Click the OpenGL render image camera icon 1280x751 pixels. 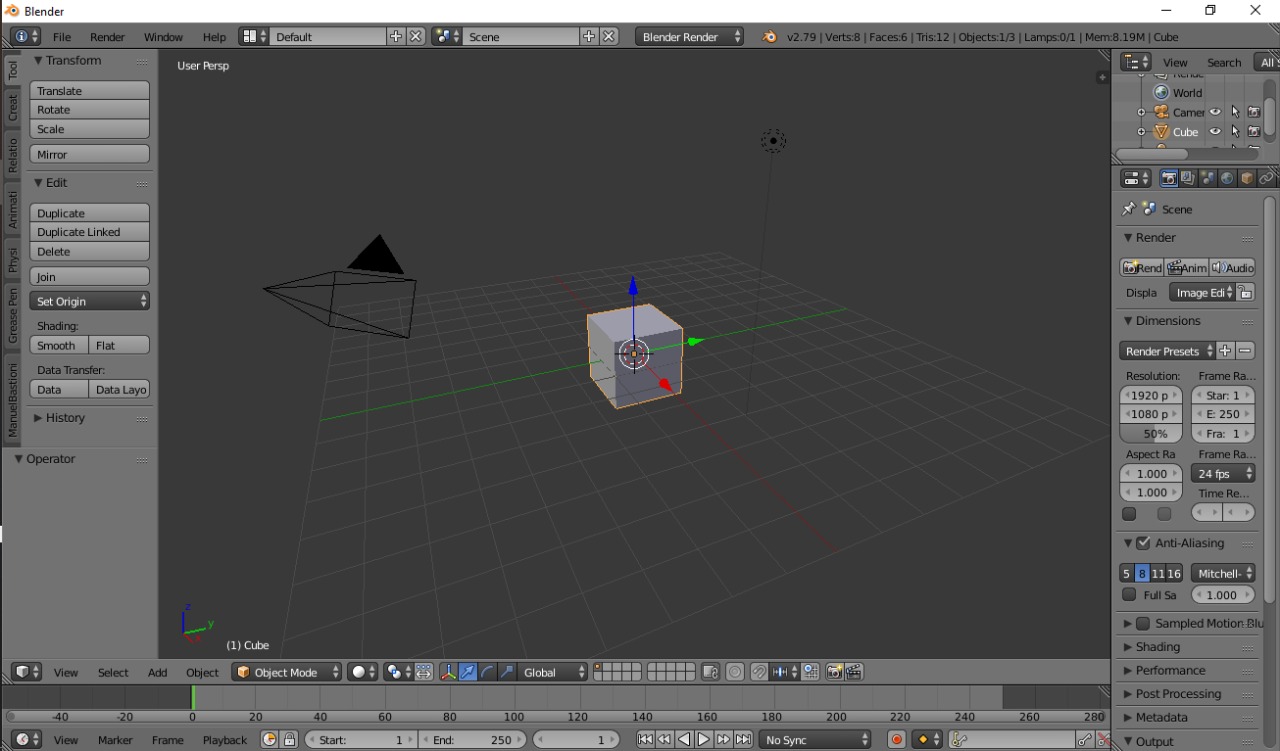click(834, 672)
